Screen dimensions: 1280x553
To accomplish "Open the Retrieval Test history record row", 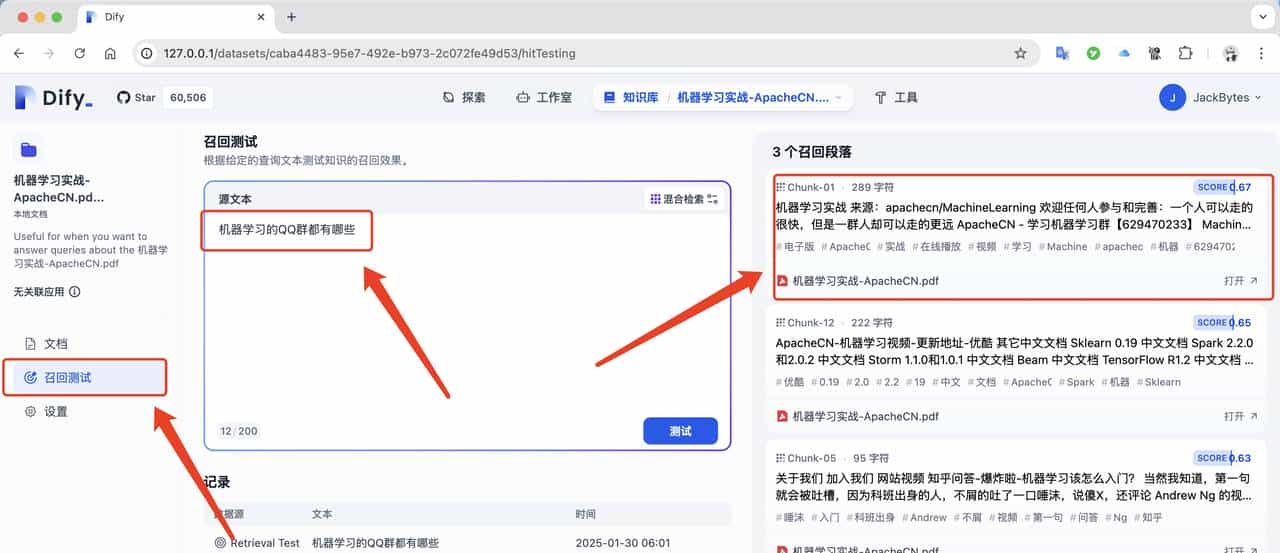I will 467,543.
